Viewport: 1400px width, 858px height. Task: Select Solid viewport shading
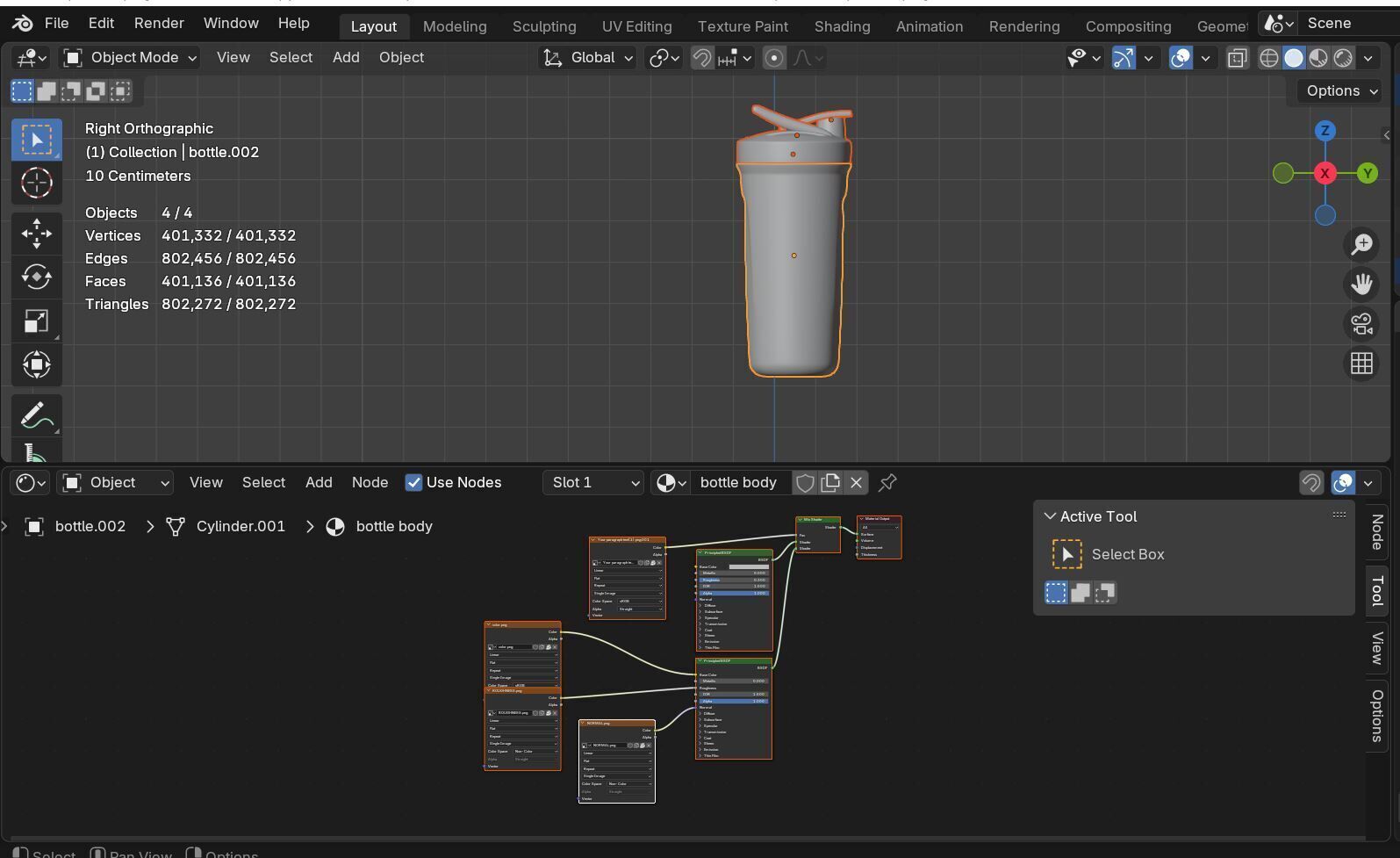(x=1294, y=58)
